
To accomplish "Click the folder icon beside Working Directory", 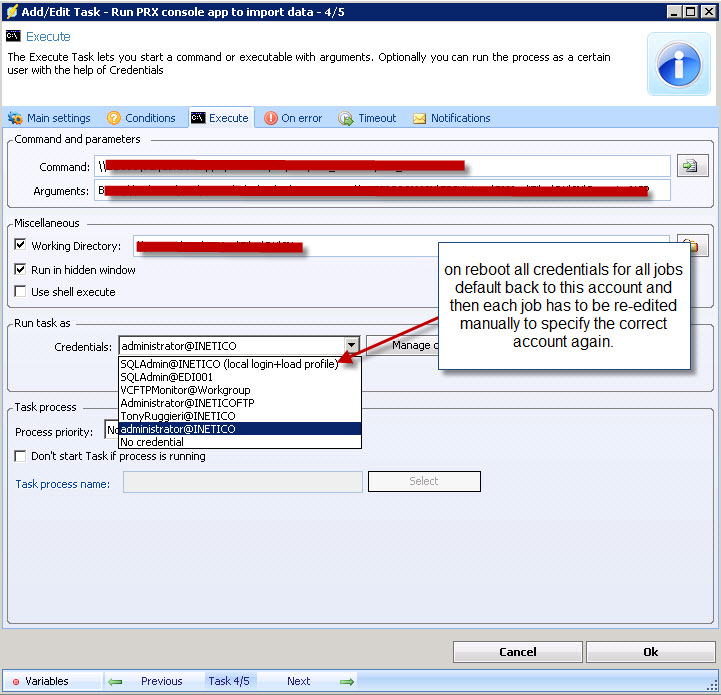I will (692, 245).
